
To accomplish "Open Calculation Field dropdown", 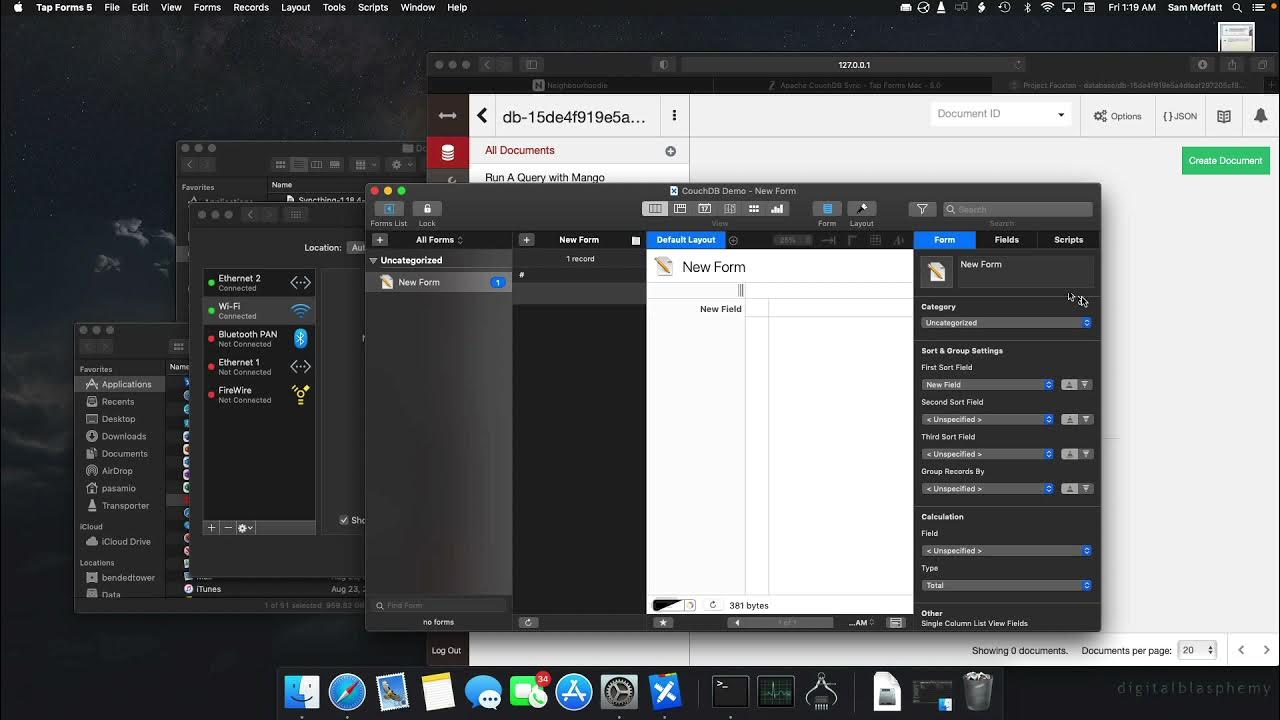I will pos(1006,551).
